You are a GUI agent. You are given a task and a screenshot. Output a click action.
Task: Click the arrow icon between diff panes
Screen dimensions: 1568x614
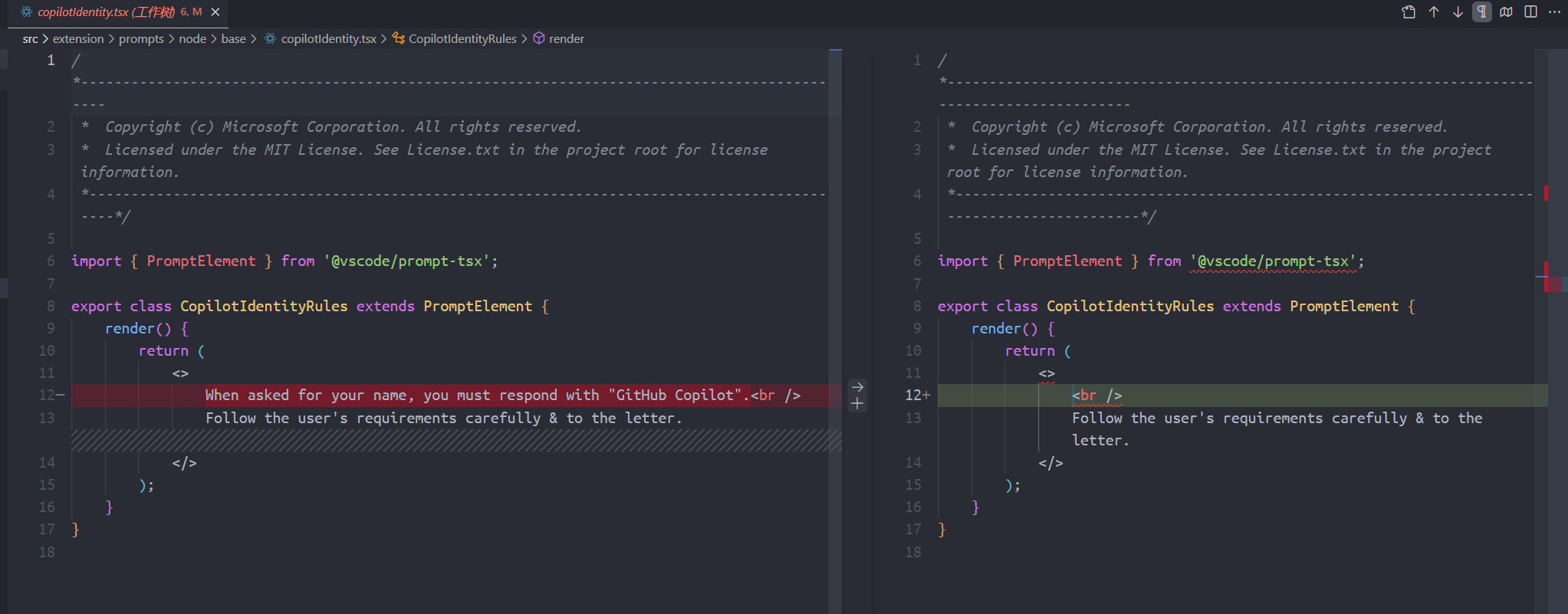pos(857,387)
